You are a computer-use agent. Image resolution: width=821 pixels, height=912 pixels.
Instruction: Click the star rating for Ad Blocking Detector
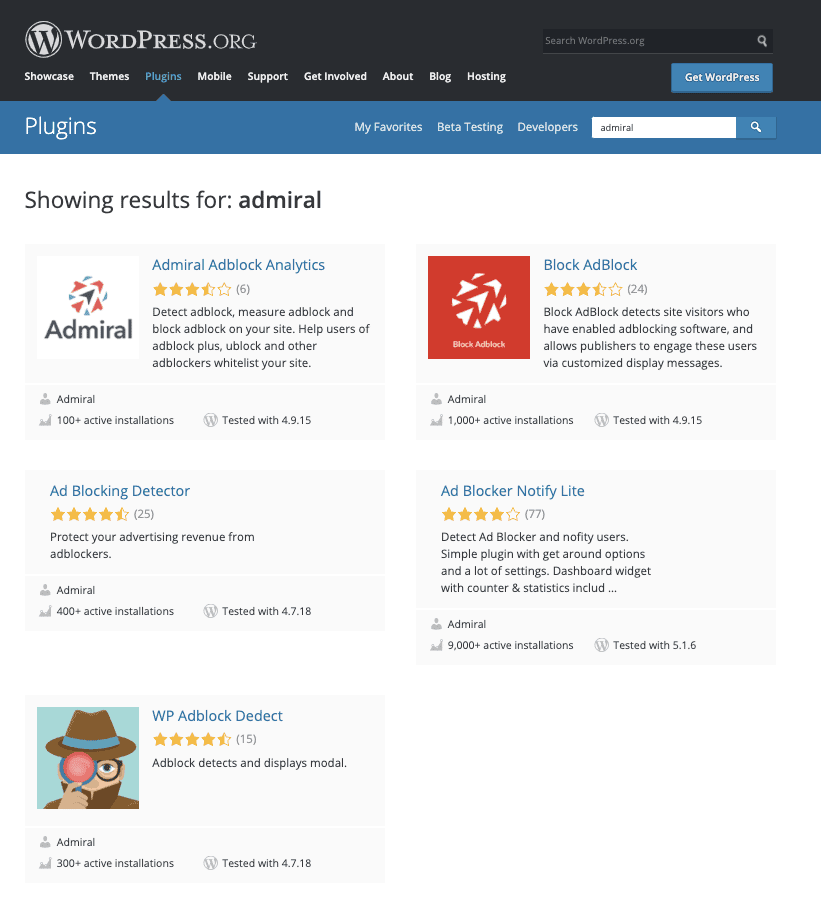coord(90,514)
